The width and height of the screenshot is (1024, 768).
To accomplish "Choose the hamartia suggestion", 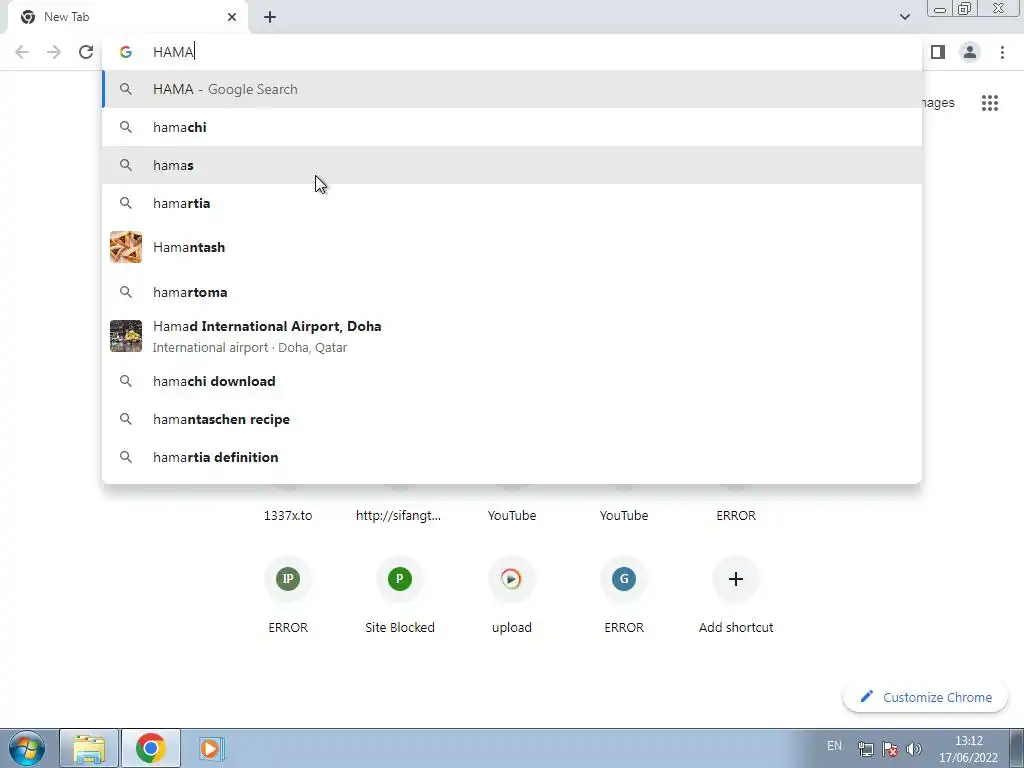I will [512, 202].
